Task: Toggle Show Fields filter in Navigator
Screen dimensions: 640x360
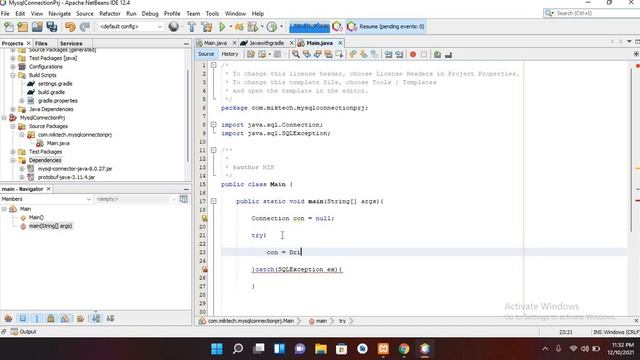Action: (x=22, y=318)
